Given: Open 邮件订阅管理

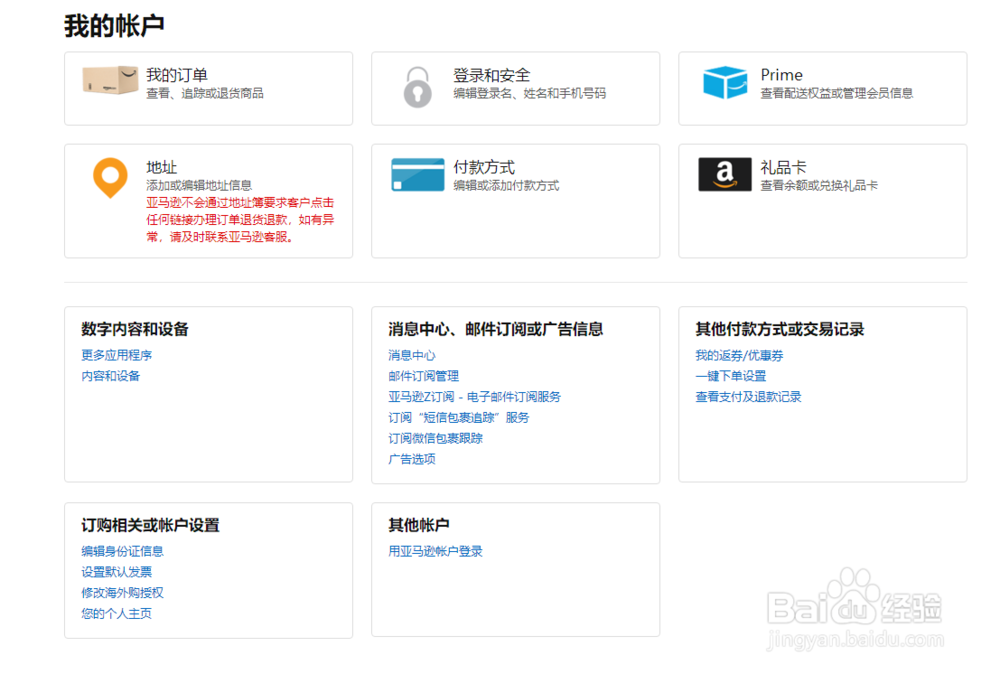Looking at the screenshot, I should click(x=421, y=376).
